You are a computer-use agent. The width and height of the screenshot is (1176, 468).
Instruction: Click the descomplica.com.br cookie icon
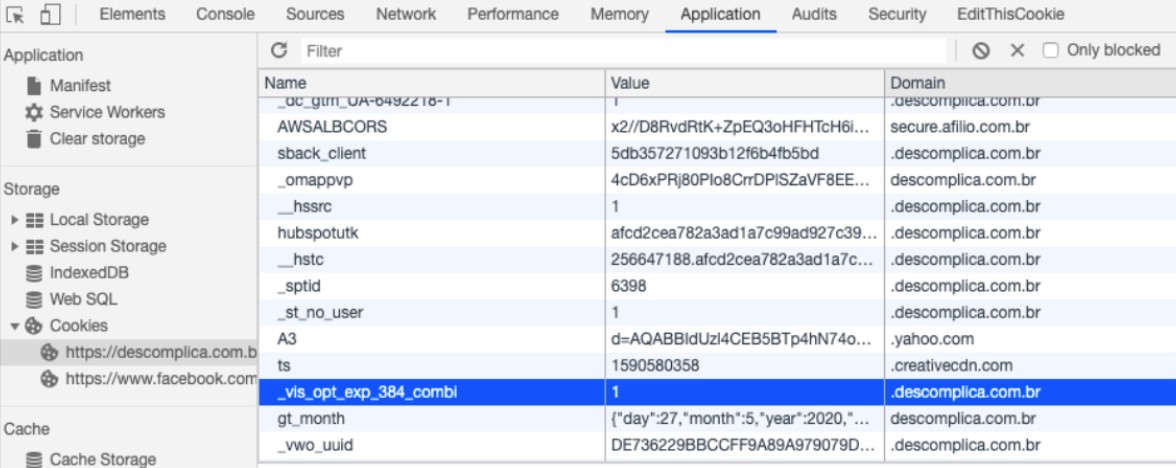pos(50,352)
